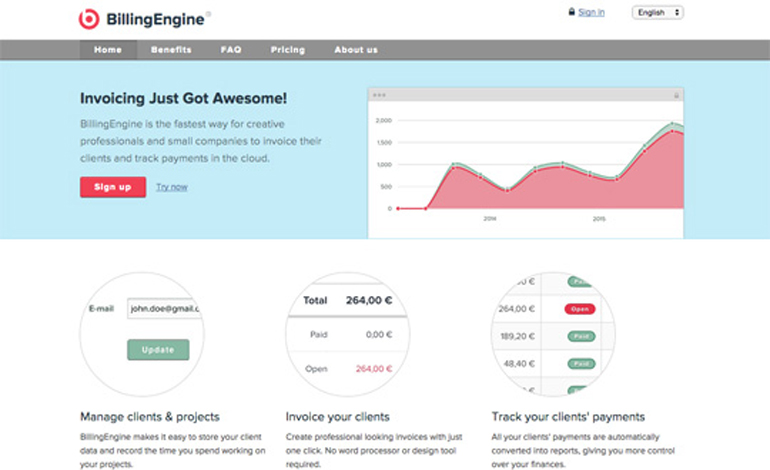Open the About us tab
This screenshot has height=470, width=770.
pos(356,50)
